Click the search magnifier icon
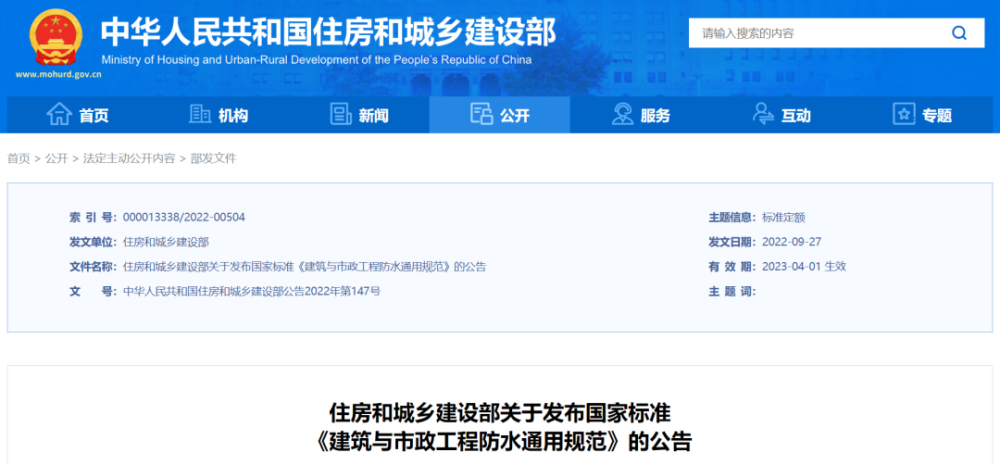The height and width of the screenshot is (465, 1000). 959,33
